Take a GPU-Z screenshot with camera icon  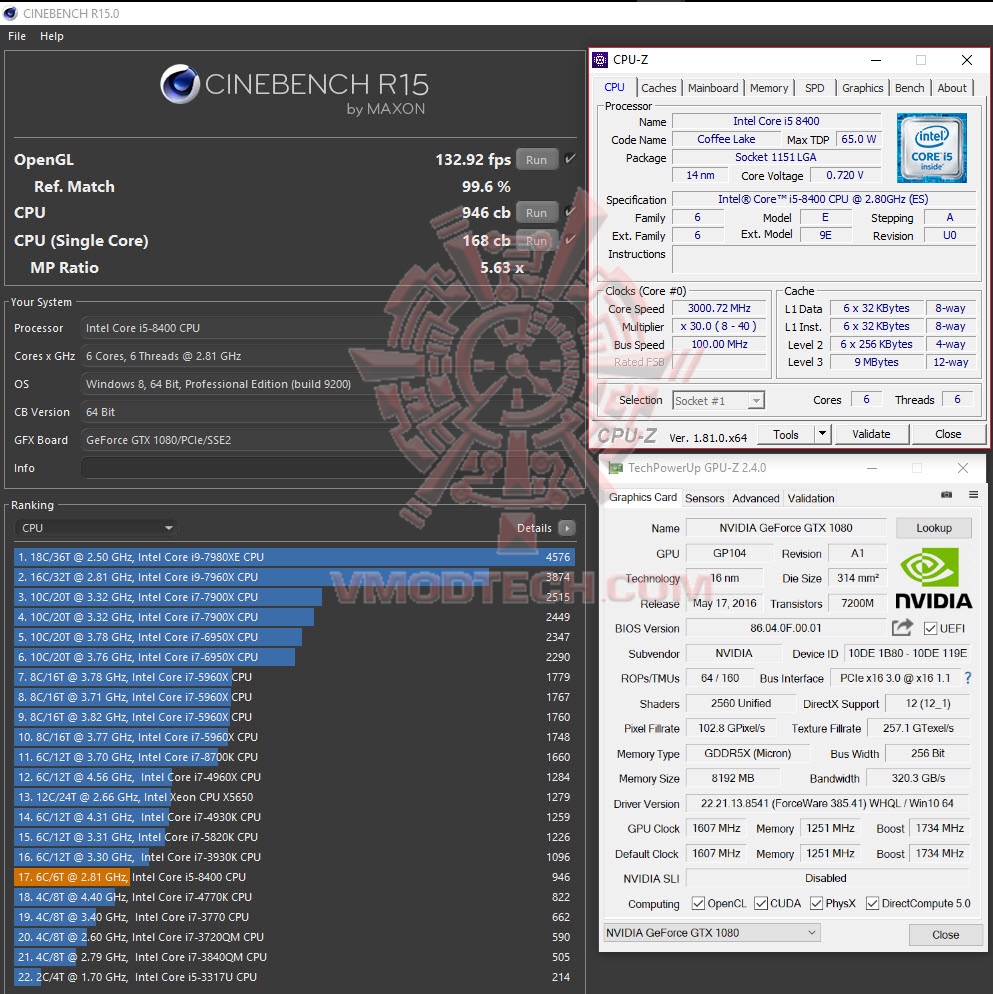[947, 494]
